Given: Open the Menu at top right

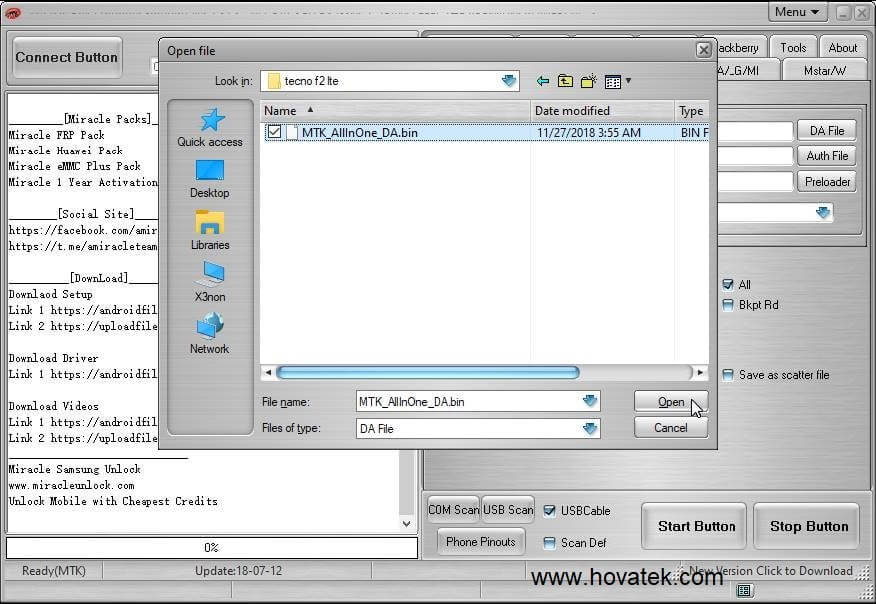Looking at the screenshot, I should pos(796,11).
